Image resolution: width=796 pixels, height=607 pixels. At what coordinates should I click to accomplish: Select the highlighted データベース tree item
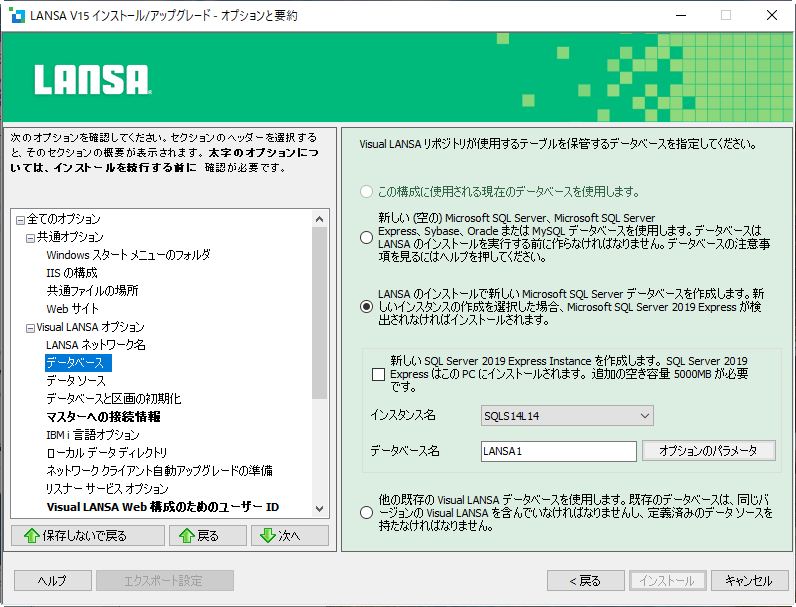[78, 363]
